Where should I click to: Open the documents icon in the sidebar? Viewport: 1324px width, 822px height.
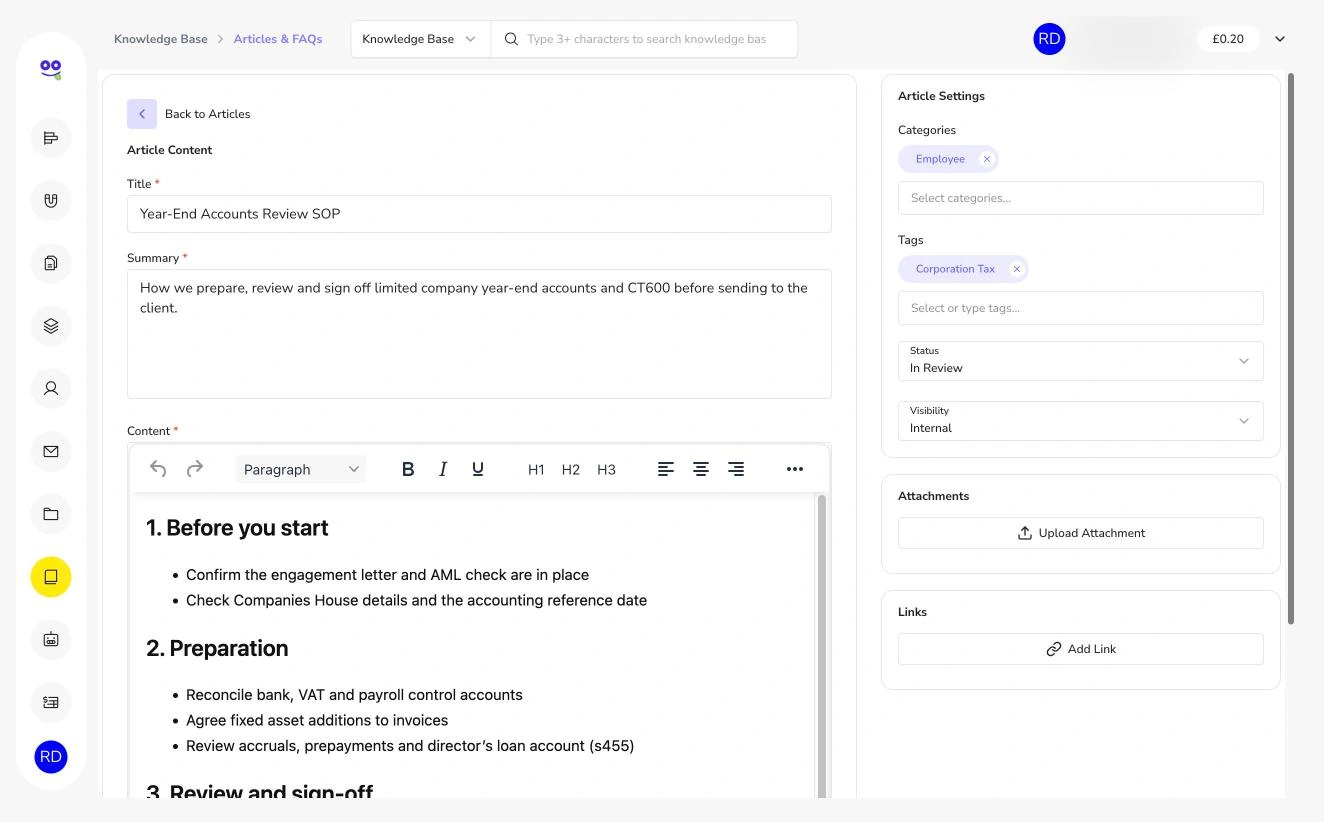[51, 263]
